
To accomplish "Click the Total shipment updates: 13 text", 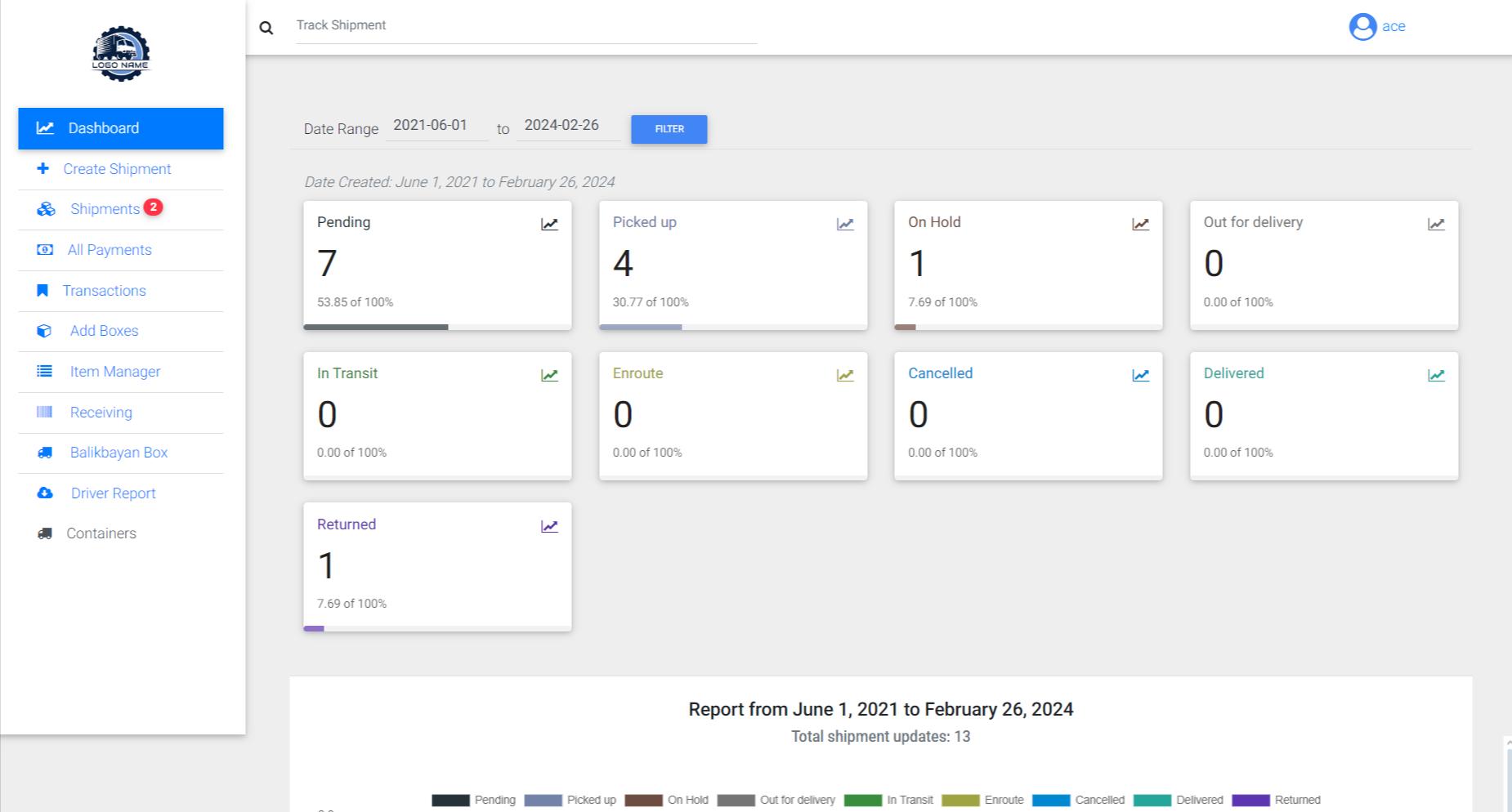I will (x=880, y=736).
